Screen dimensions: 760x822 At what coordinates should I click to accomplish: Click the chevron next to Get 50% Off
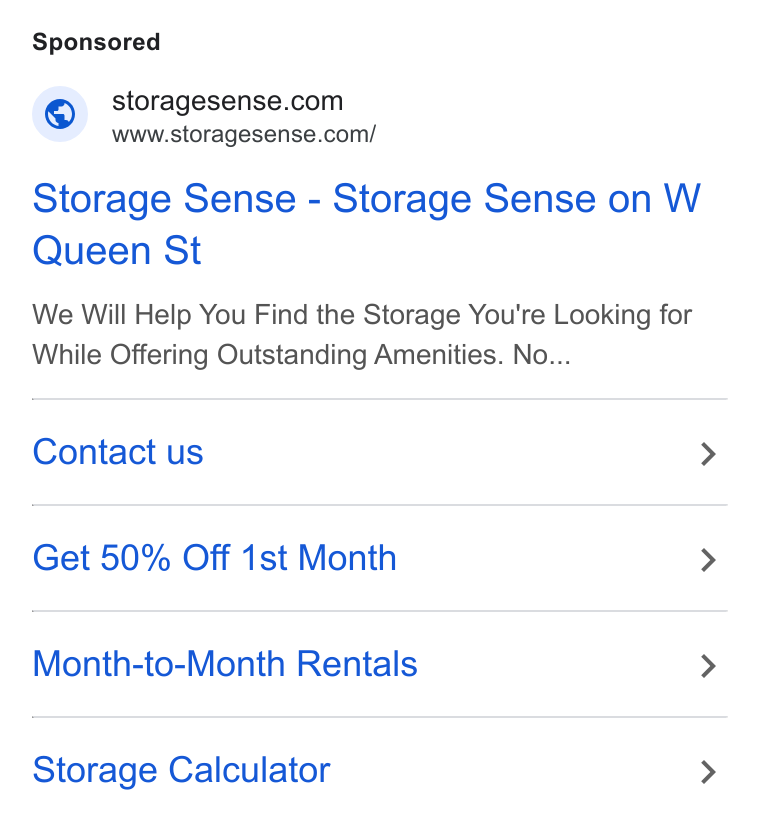708,560
